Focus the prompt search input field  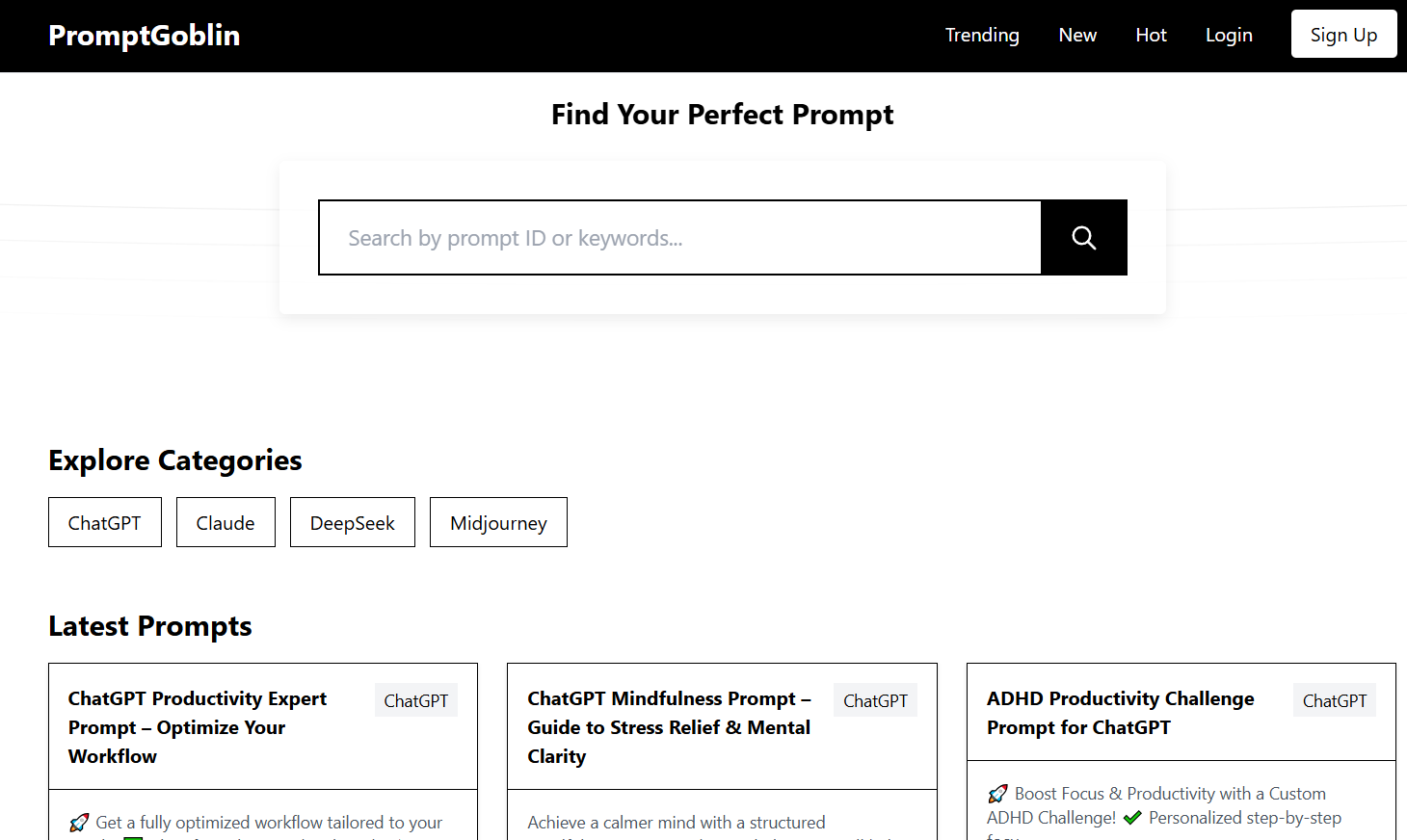pos(680,238)
